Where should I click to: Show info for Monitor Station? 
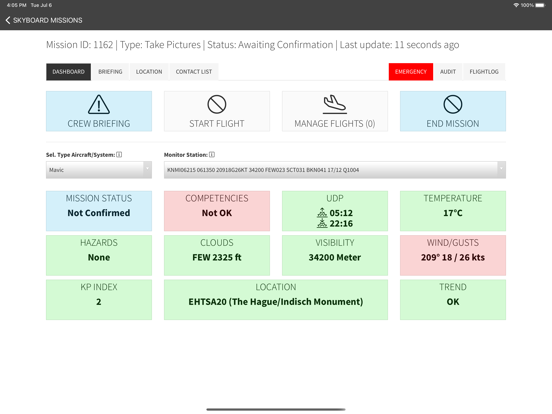click(x=212, y=155)
